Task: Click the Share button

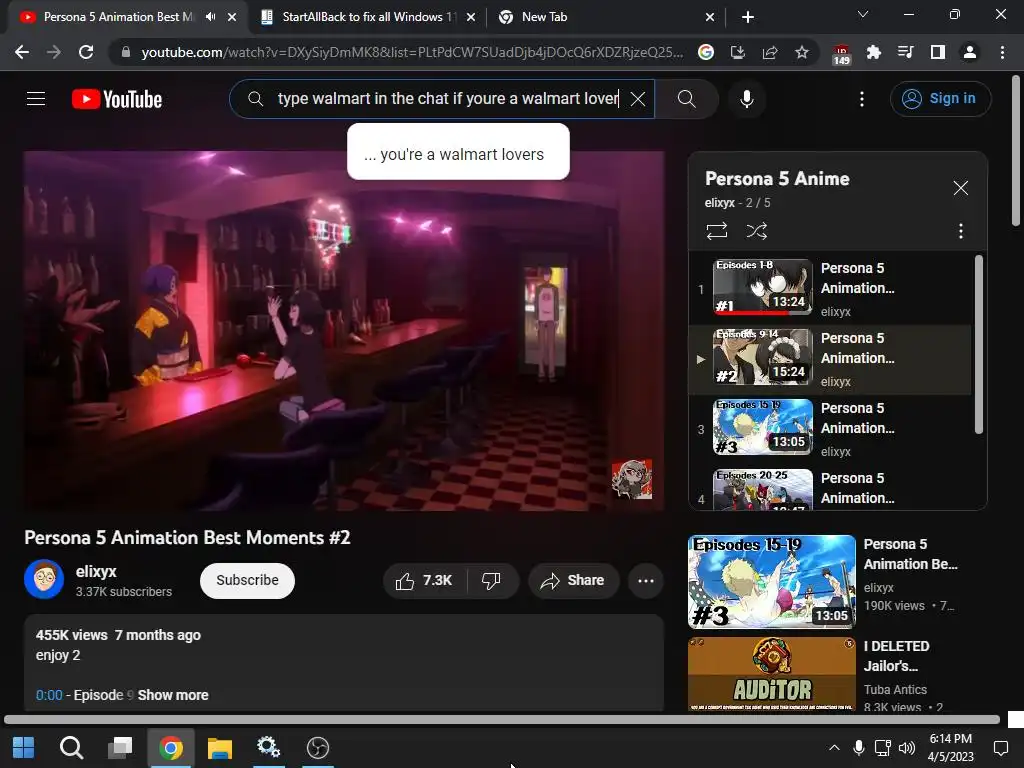Action: (573, 581)
